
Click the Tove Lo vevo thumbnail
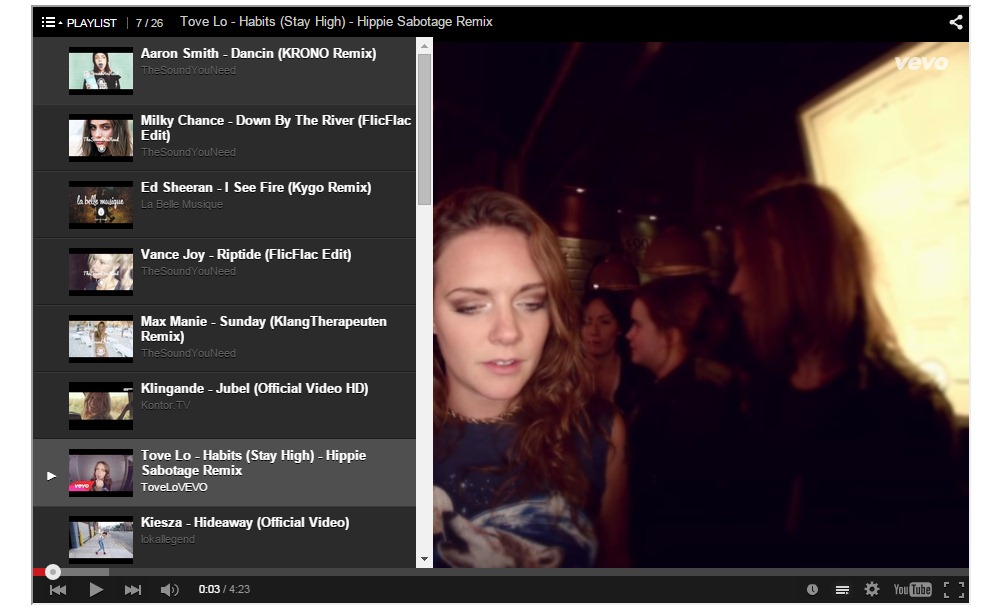[101, 473]
